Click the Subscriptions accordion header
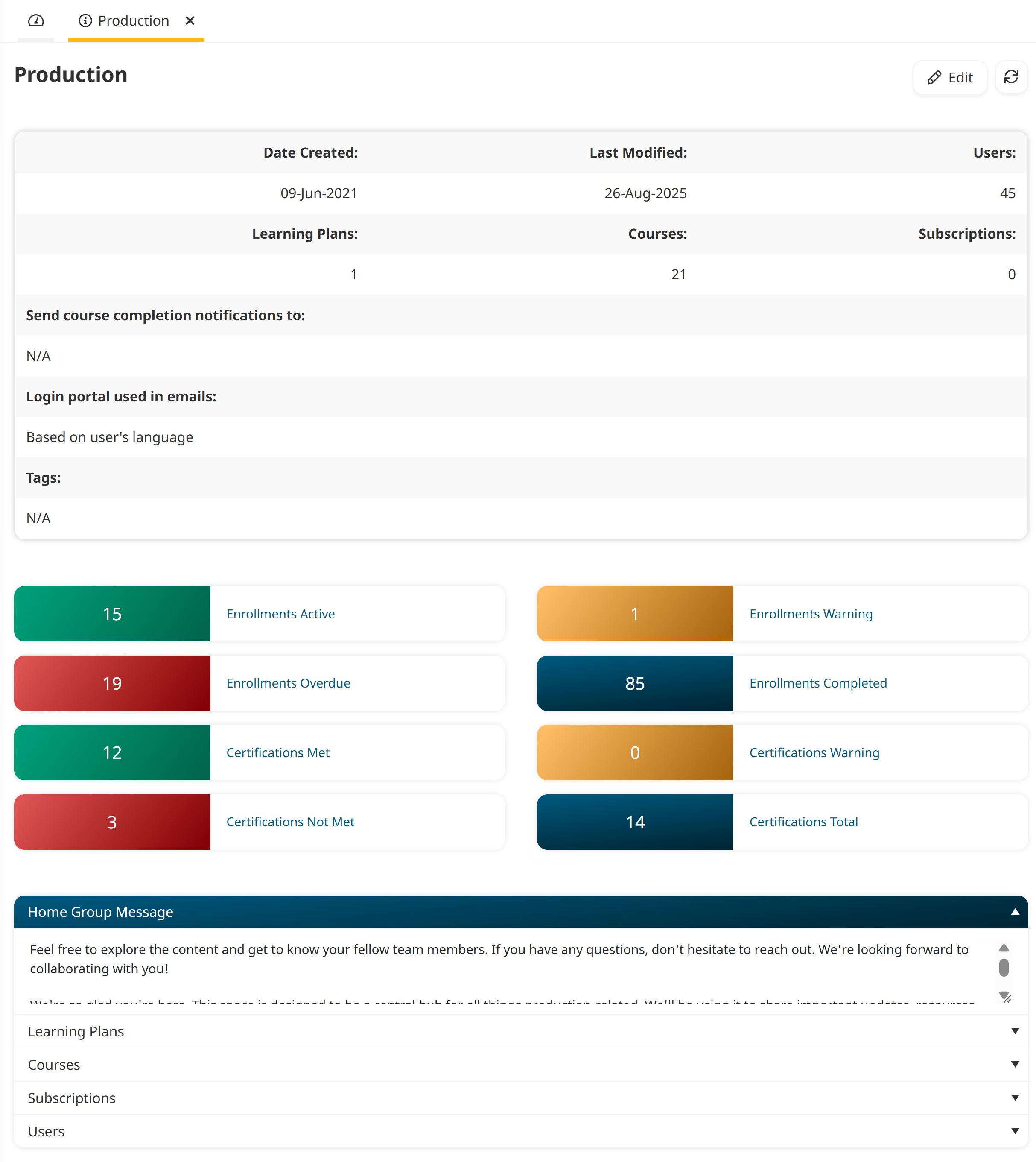This screenshot has width=1036, height=1162. pyautogui.click(x=521, y=1098)
